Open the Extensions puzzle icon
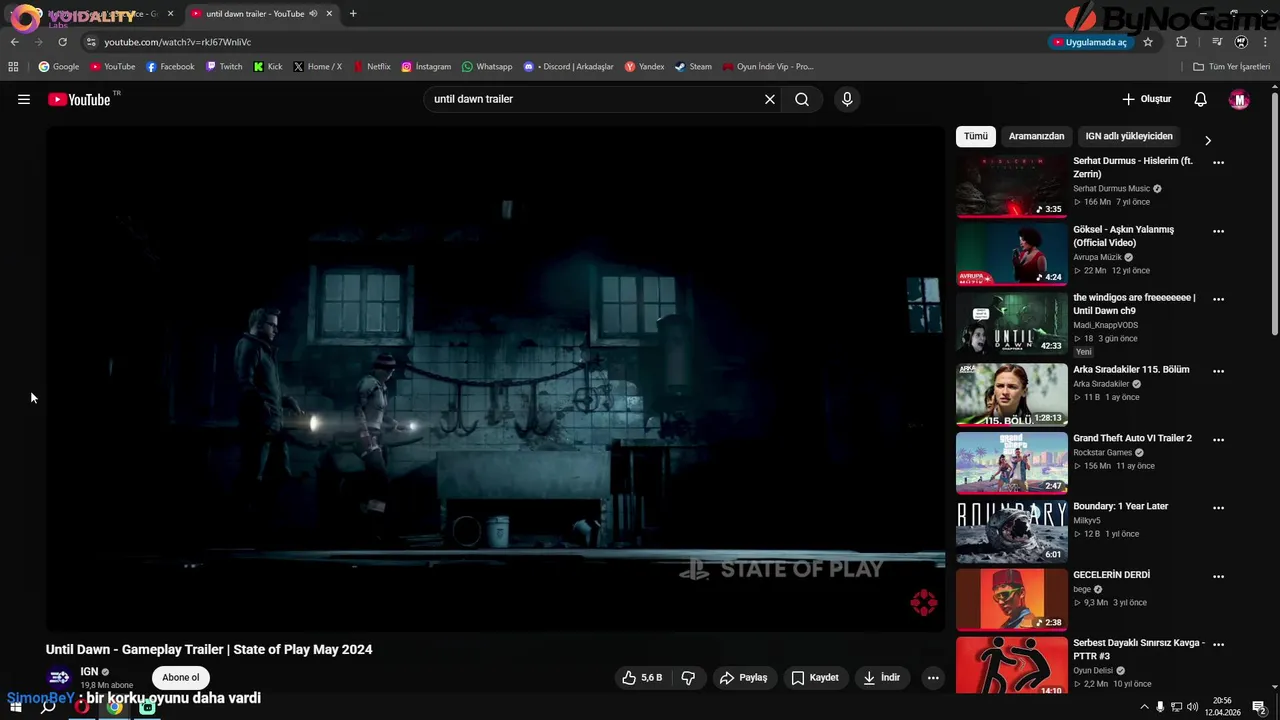This screenshot has height=720, width=1280. coord(1182,42)
